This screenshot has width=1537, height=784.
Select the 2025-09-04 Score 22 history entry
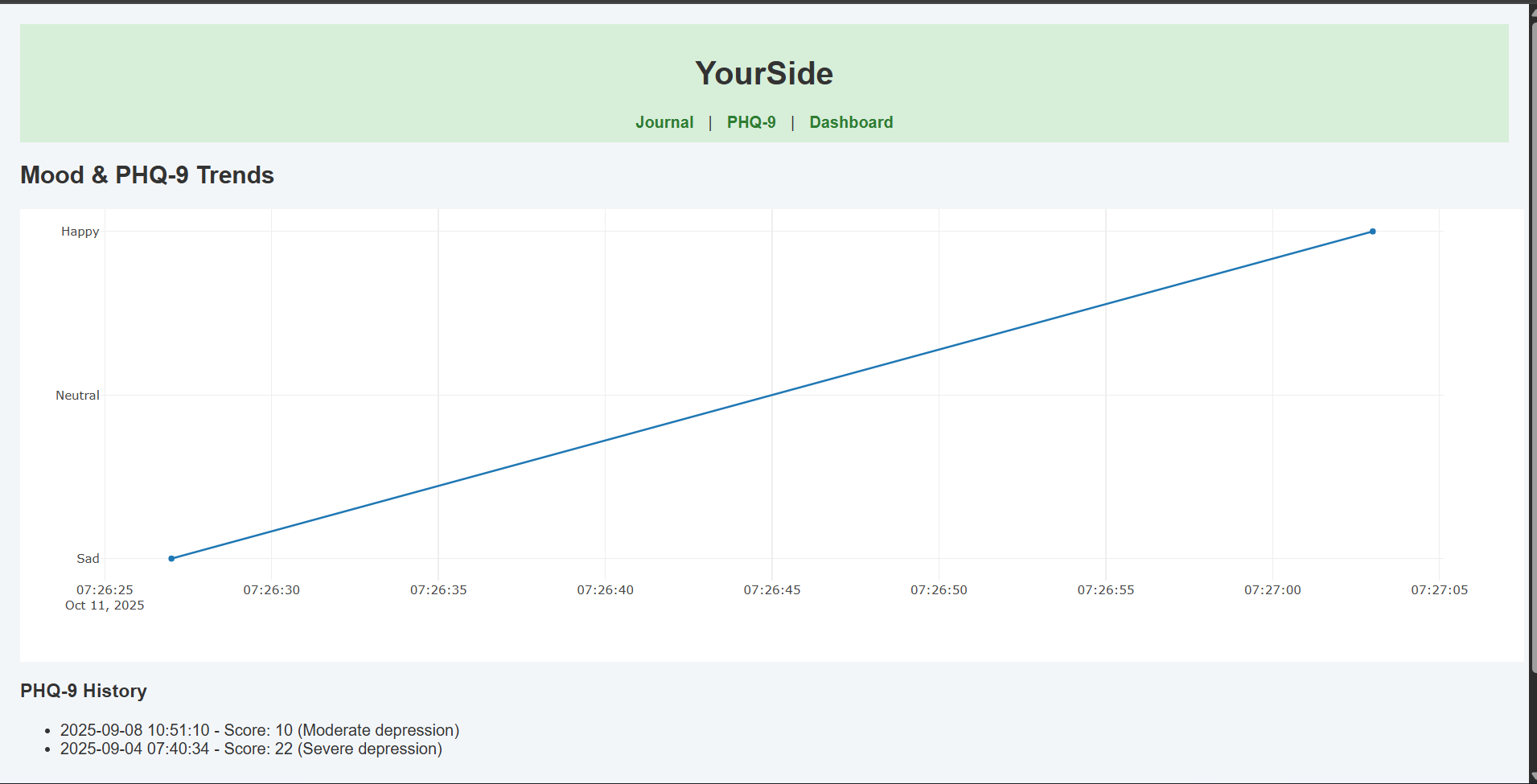[x=251, y=749]
